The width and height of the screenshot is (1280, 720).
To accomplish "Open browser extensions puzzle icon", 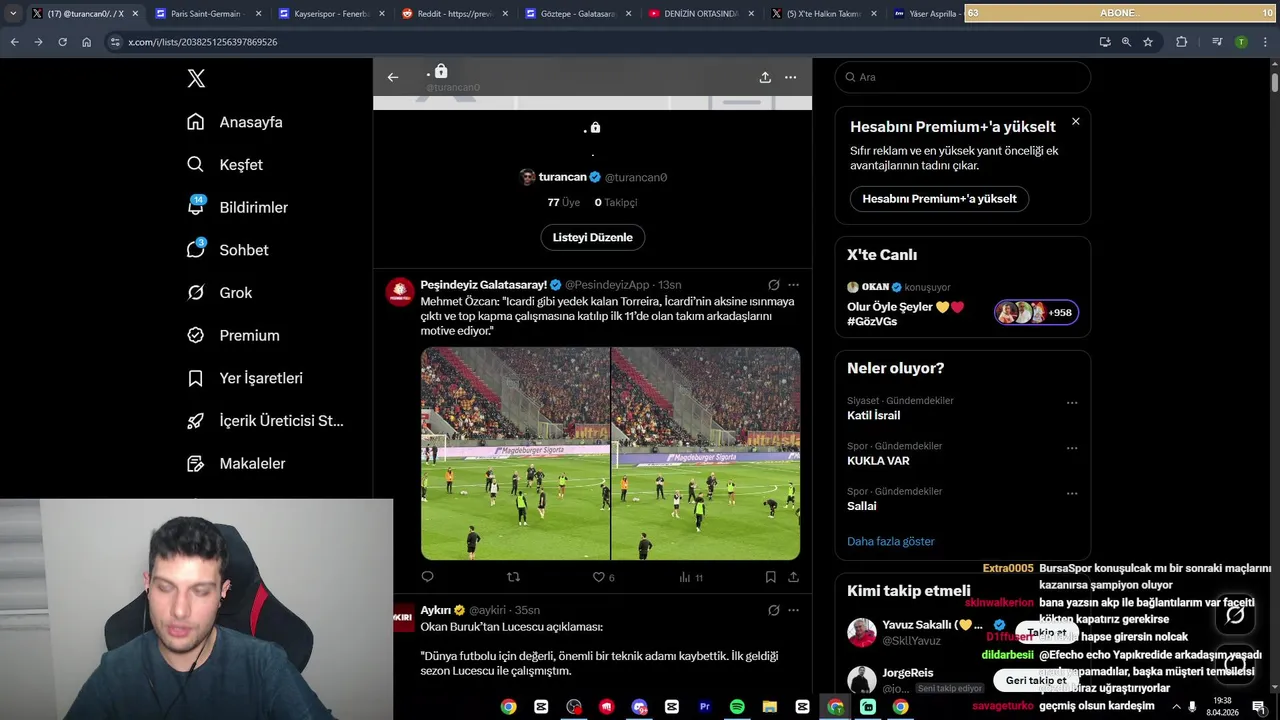I will (1182, 42).
